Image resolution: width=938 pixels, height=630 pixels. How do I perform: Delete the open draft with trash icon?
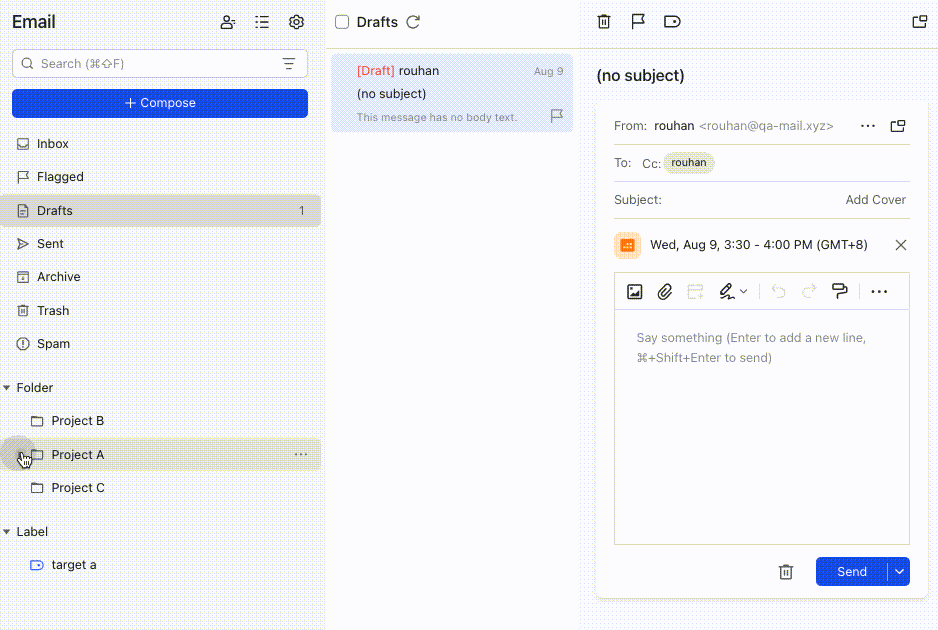click(786, 571)
